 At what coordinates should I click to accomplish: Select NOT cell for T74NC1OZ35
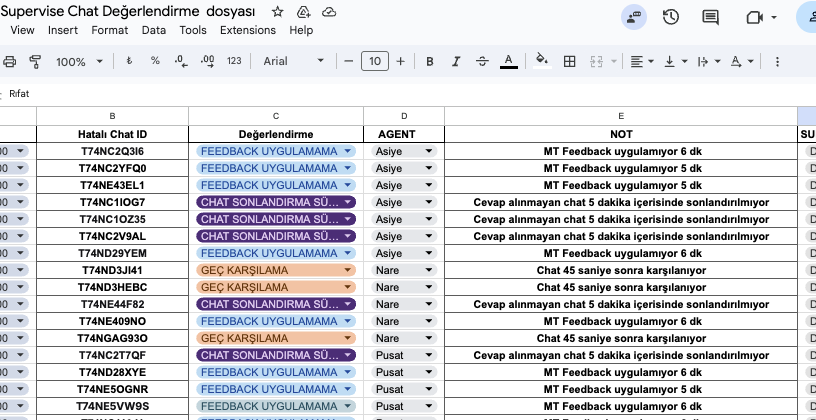(621, 219)
